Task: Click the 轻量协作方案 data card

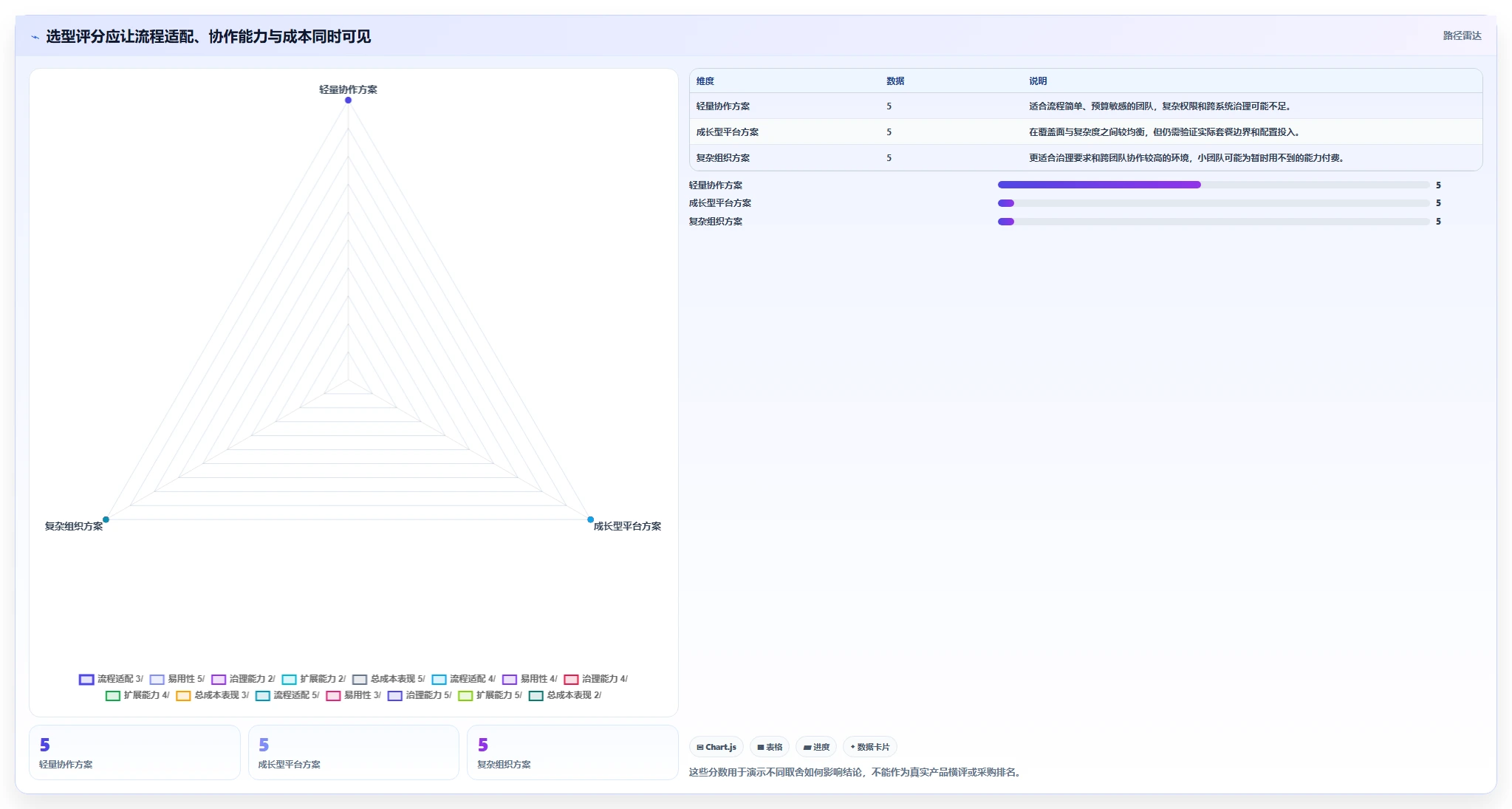Action: (x=134, y=752)
